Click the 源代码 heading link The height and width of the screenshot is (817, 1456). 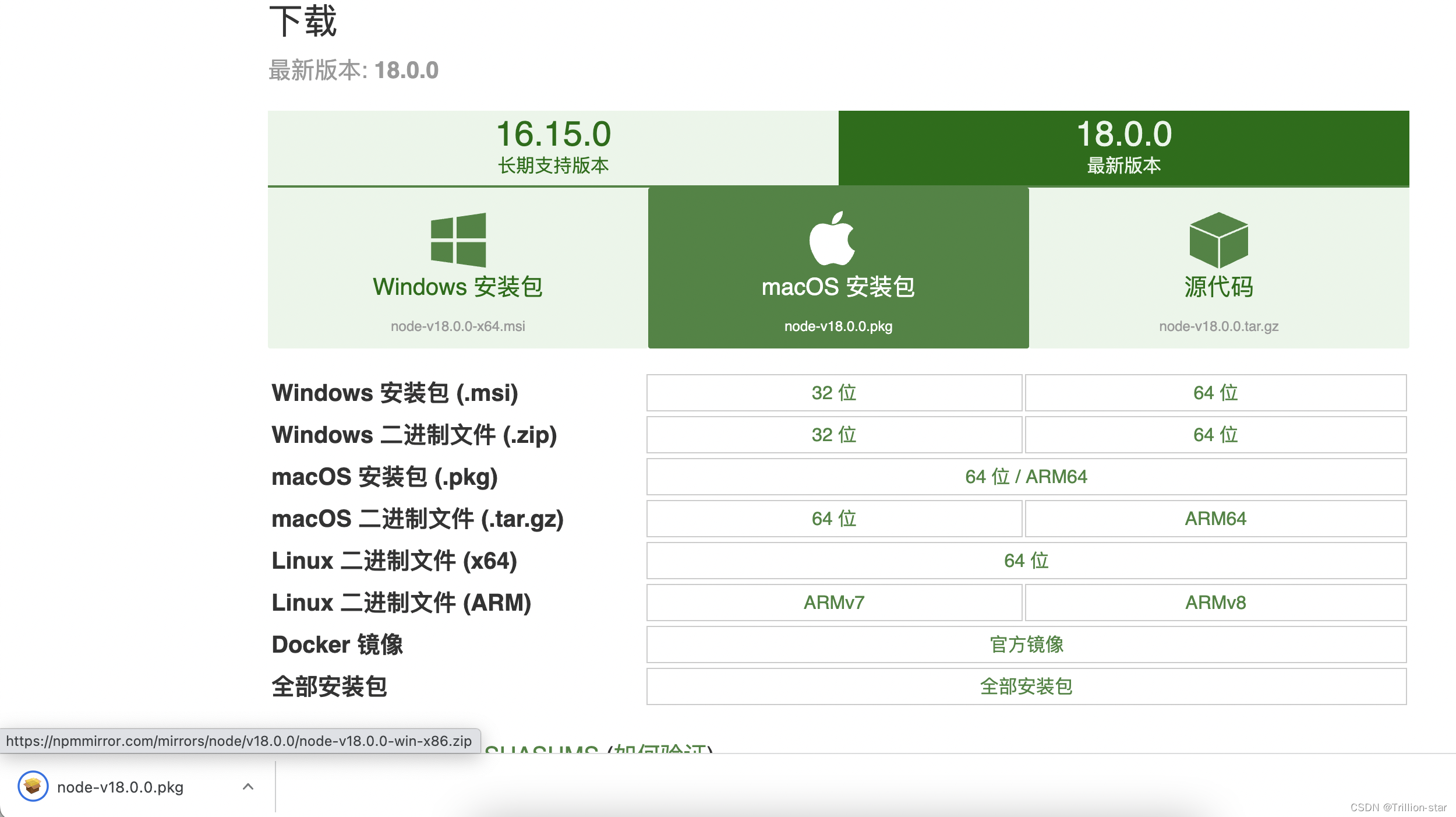[x=1218, y=287]
